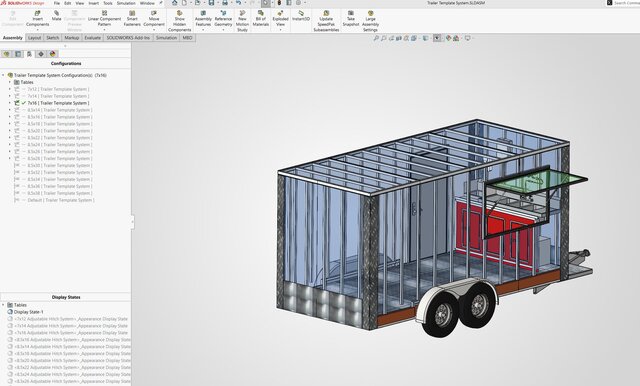This screenshot has height=386, width=640.
Task: Open the Insert Components dropdown arrow
Action: coord(38,30)
